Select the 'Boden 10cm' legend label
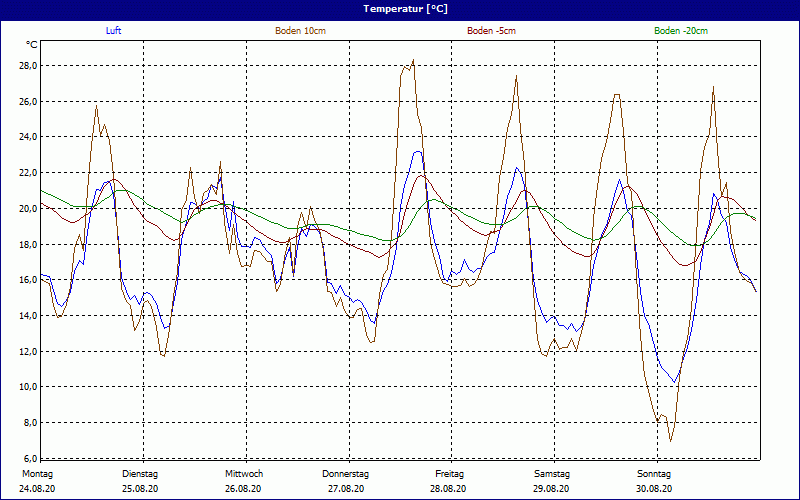Screen dimensions: 800x500 point(301,31)
